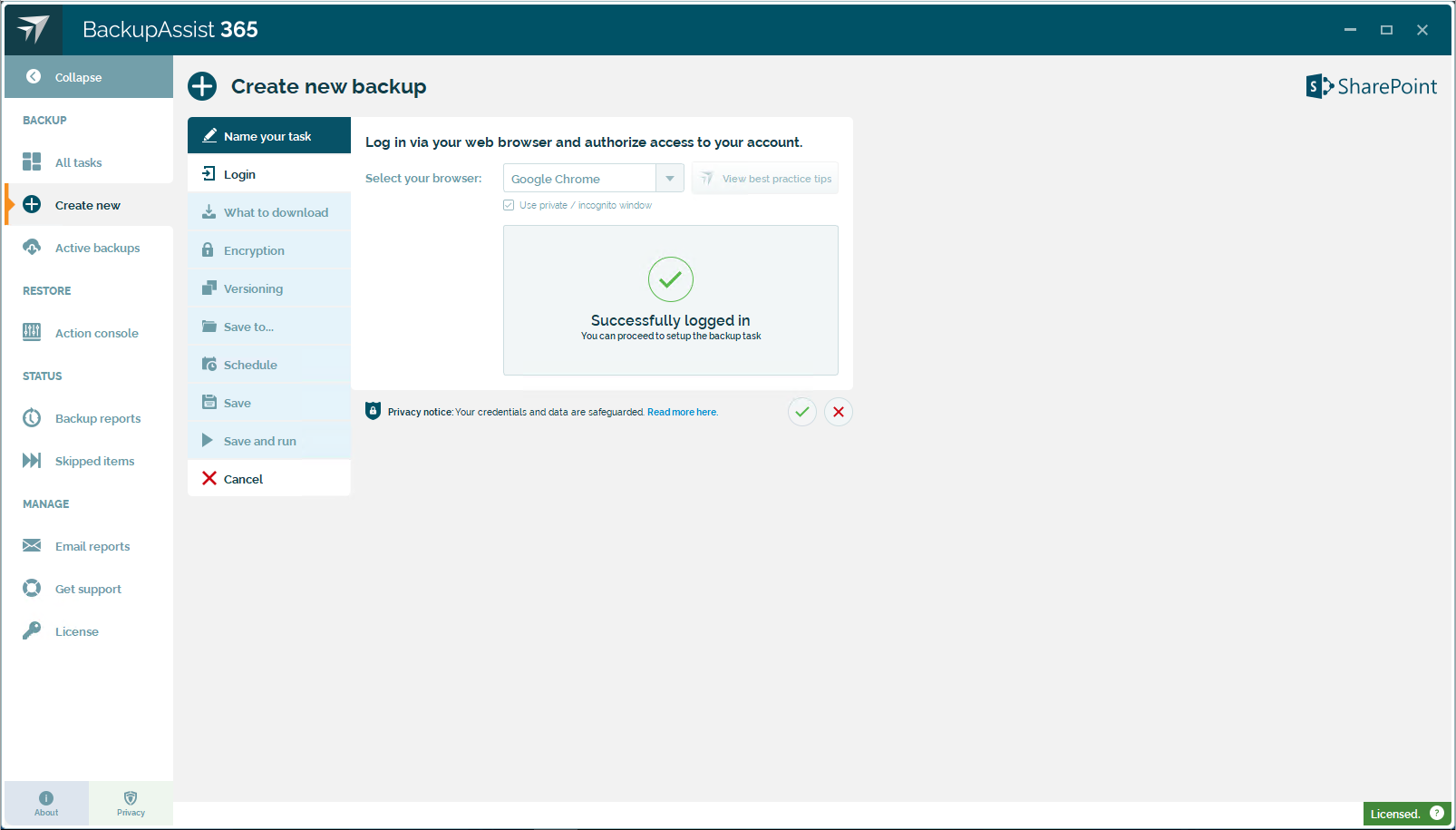1456x830 pixels.
Task: Go to the Encryption step
Action: point(269,250)
